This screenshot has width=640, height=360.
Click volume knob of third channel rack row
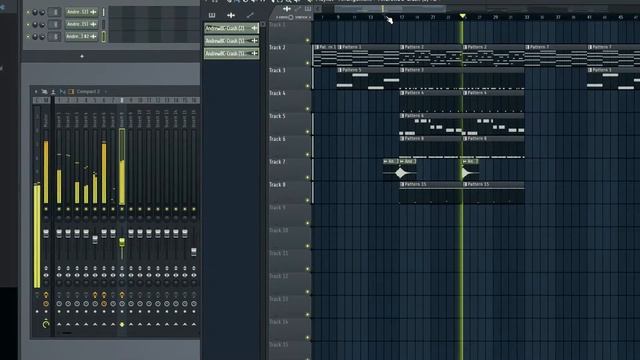click(42, 37)
